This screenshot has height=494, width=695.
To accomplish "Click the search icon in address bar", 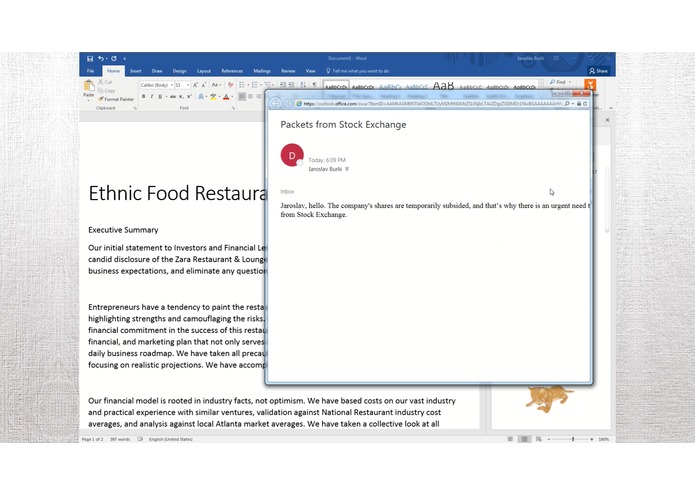I will (567, 104).
